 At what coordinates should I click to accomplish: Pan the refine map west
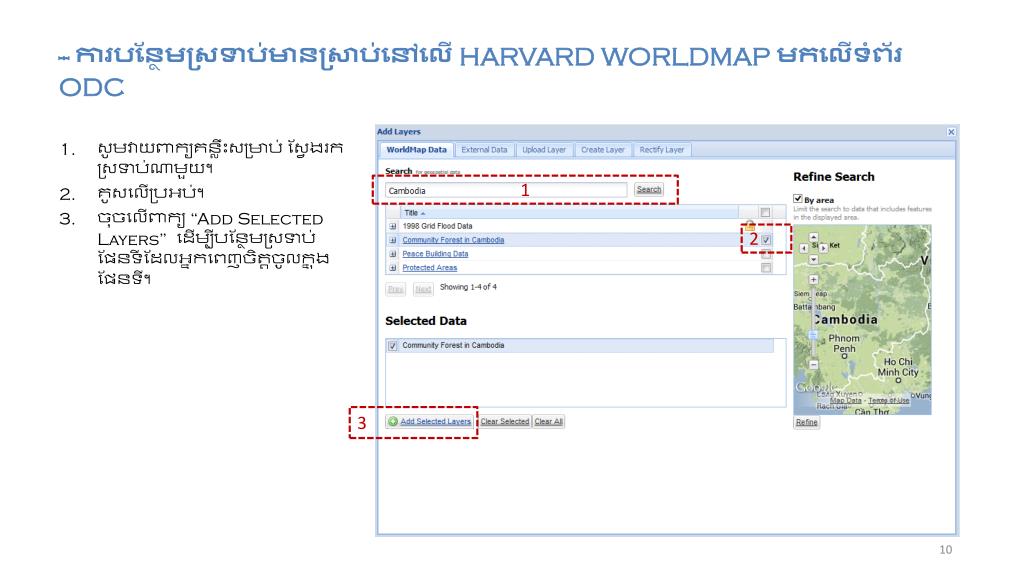click(804, 248)
